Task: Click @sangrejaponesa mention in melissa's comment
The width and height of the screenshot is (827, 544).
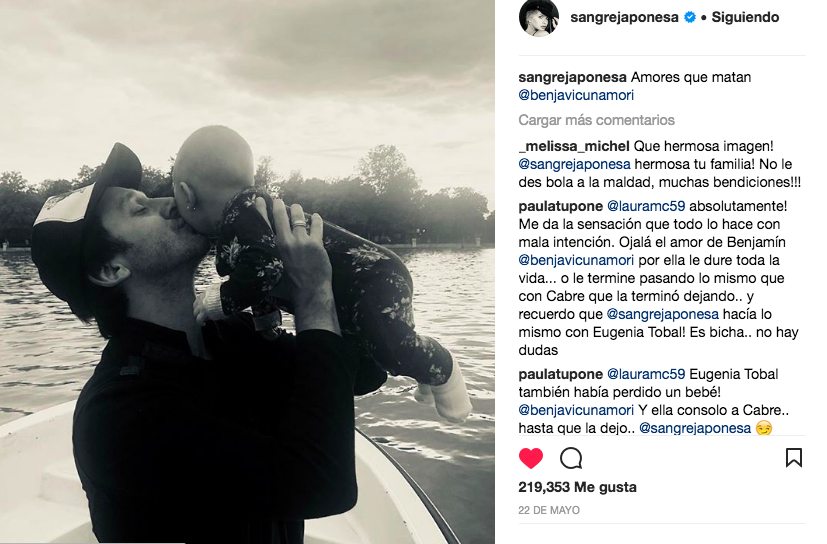Action: tap(574, 164)
